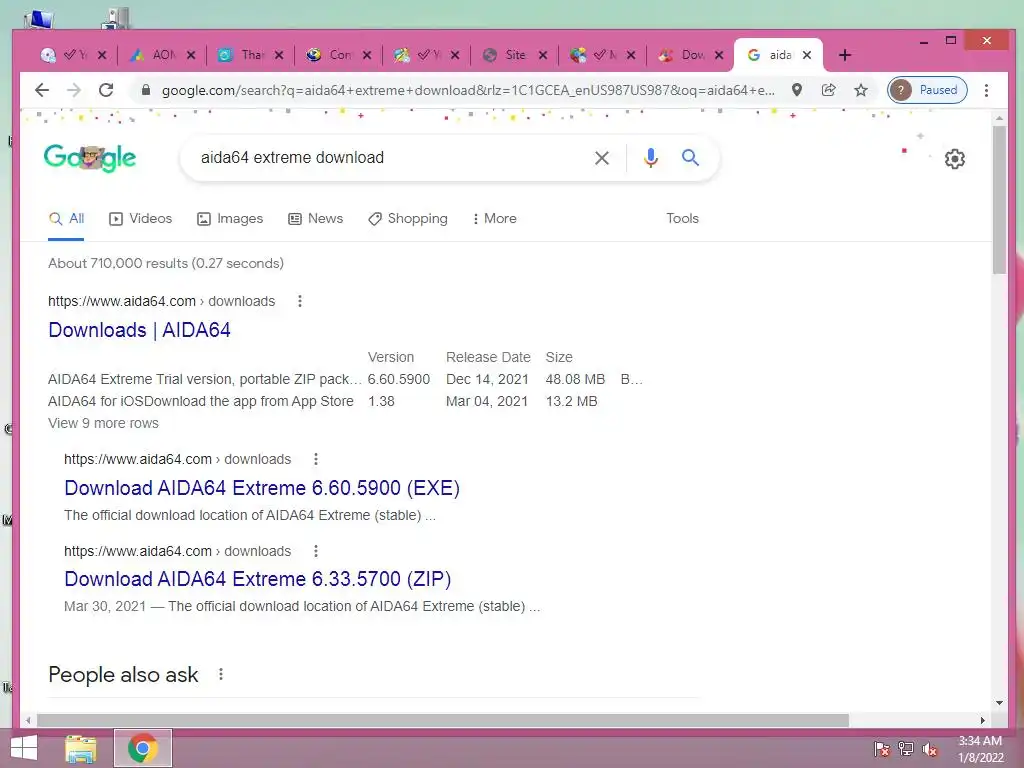Click the horizontal scrollbar thumb
Screen dimensions: 1024x768
point(443,720)
